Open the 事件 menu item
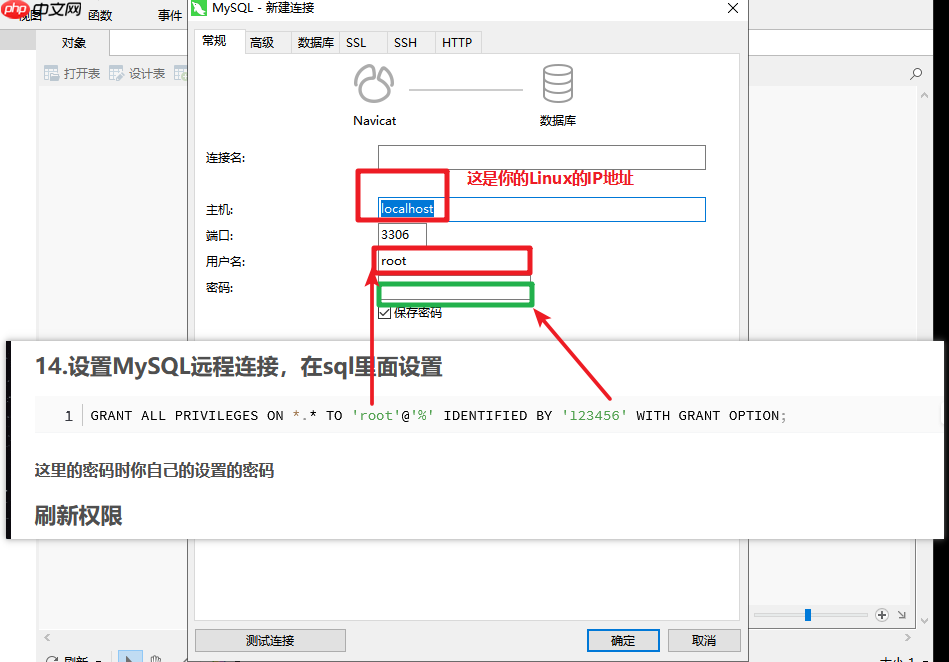The height and width of the screenshot is (662, 949). (x=168, y=14)
